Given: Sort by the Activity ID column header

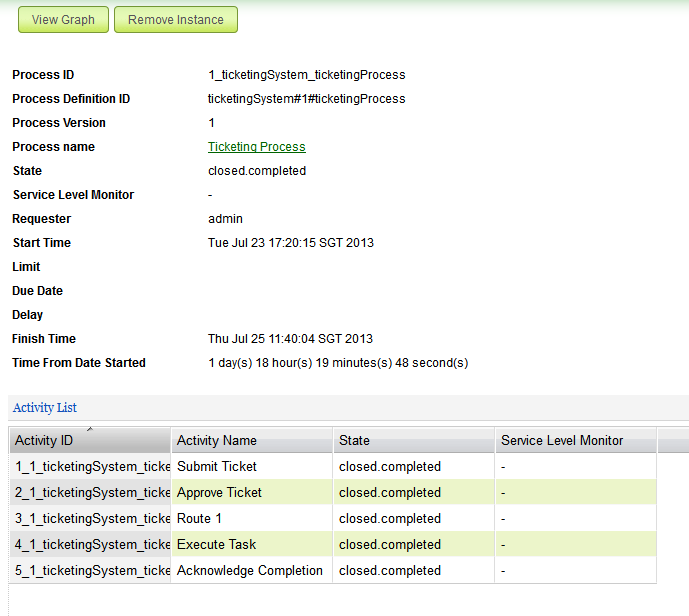Looking at the screenshot, I should point(90,440).
